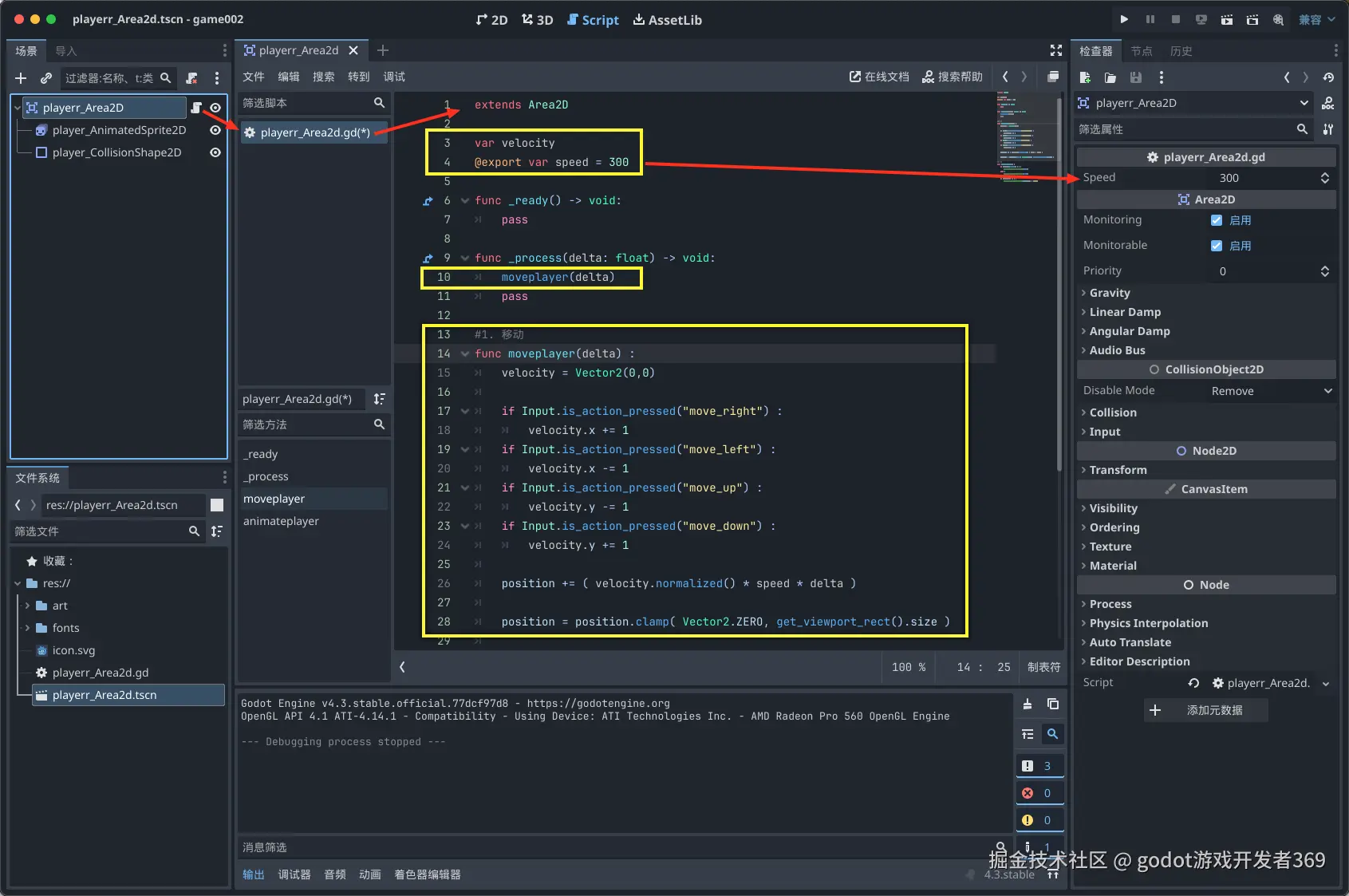Screen dimensions: 1349x896
Task: Pause the running project
Action: point(1150,20)
